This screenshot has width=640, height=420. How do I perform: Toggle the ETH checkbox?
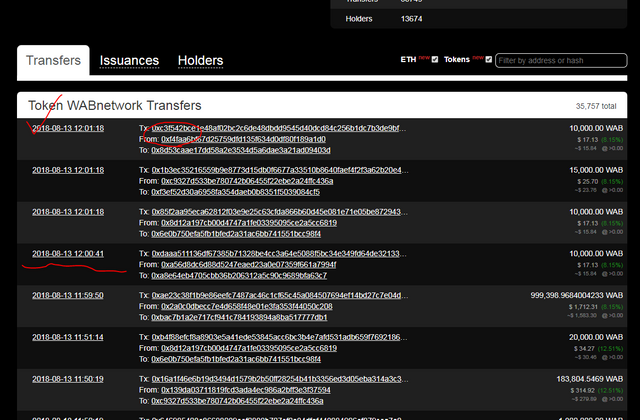[435, 60]
